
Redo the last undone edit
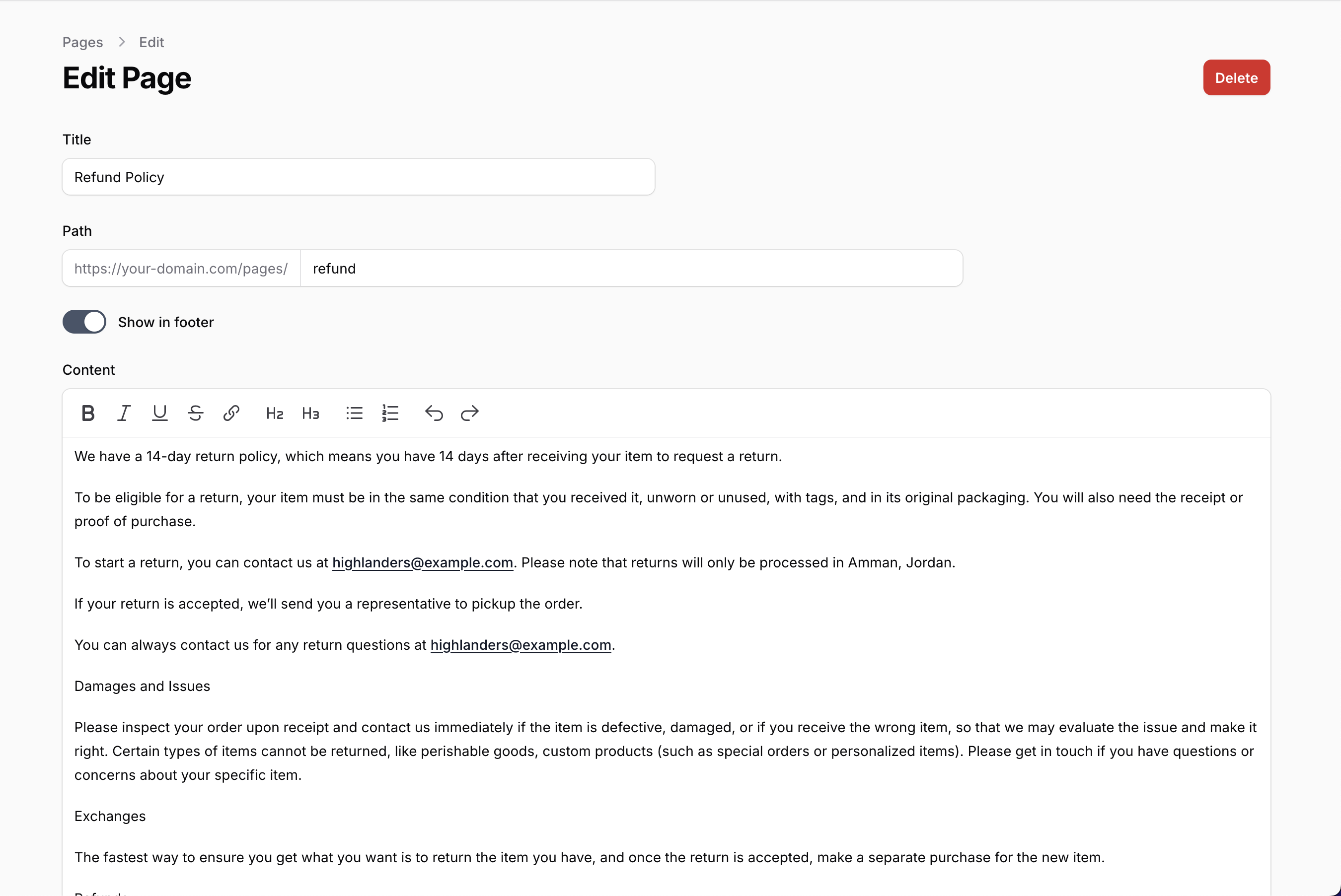coord(469,413)
